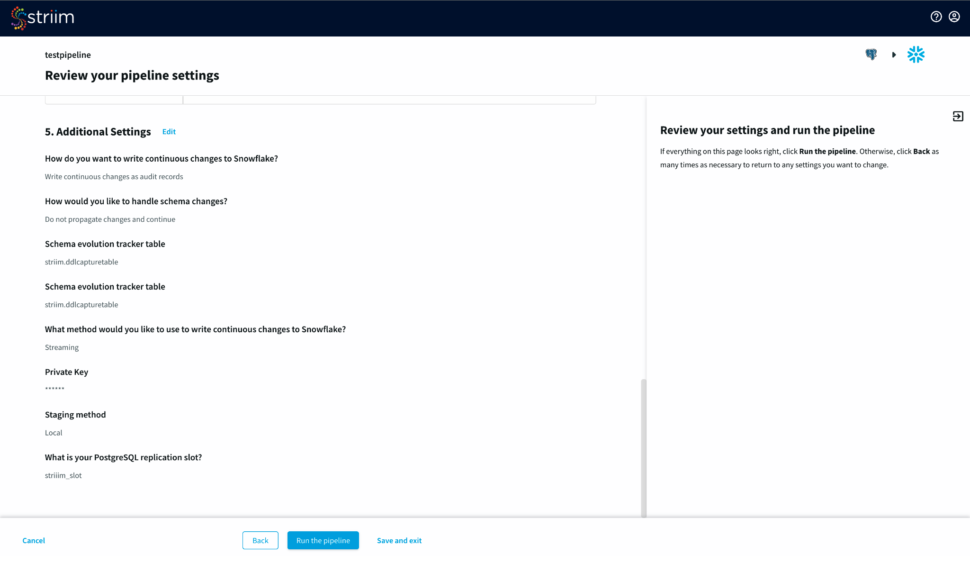This screenshot has width=970, height=582.
Task: Click the striiim_slot replication slot value
Action: 63,476
